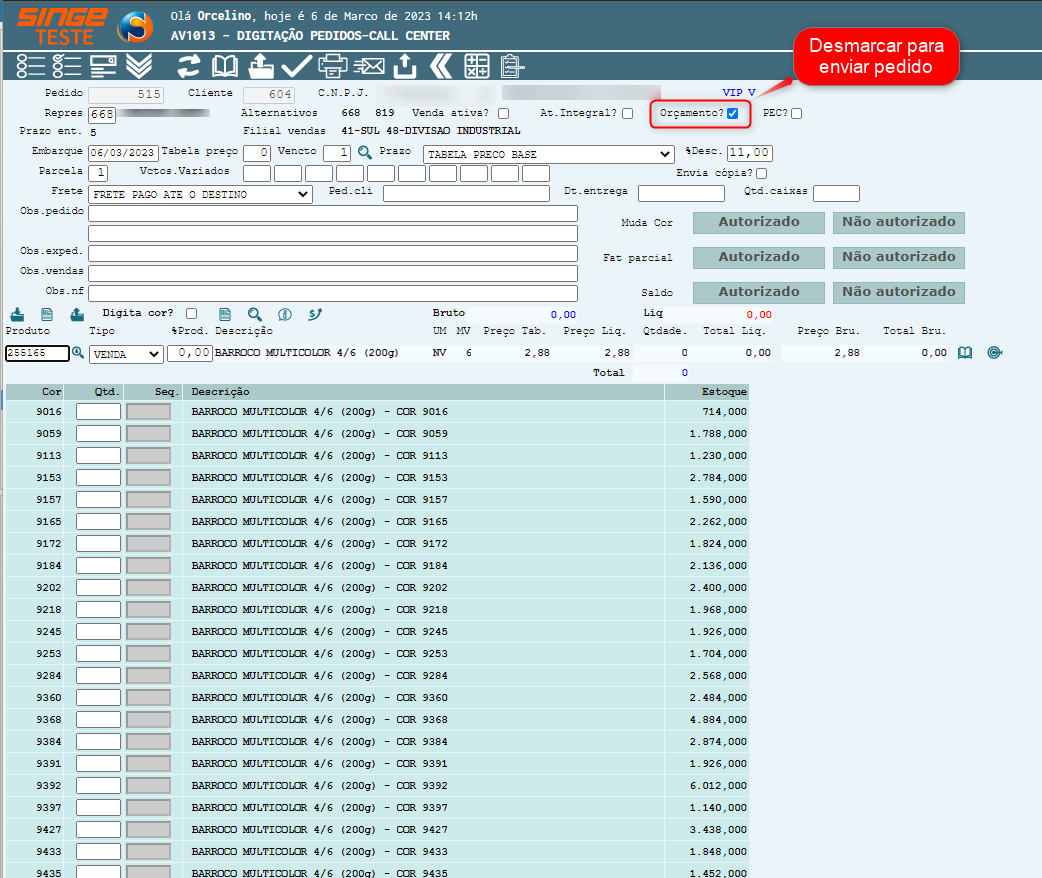Screen dimensions: 1042x878
Task: Click Não autorizado button for Saldo
Action: [x=898, y=293]
